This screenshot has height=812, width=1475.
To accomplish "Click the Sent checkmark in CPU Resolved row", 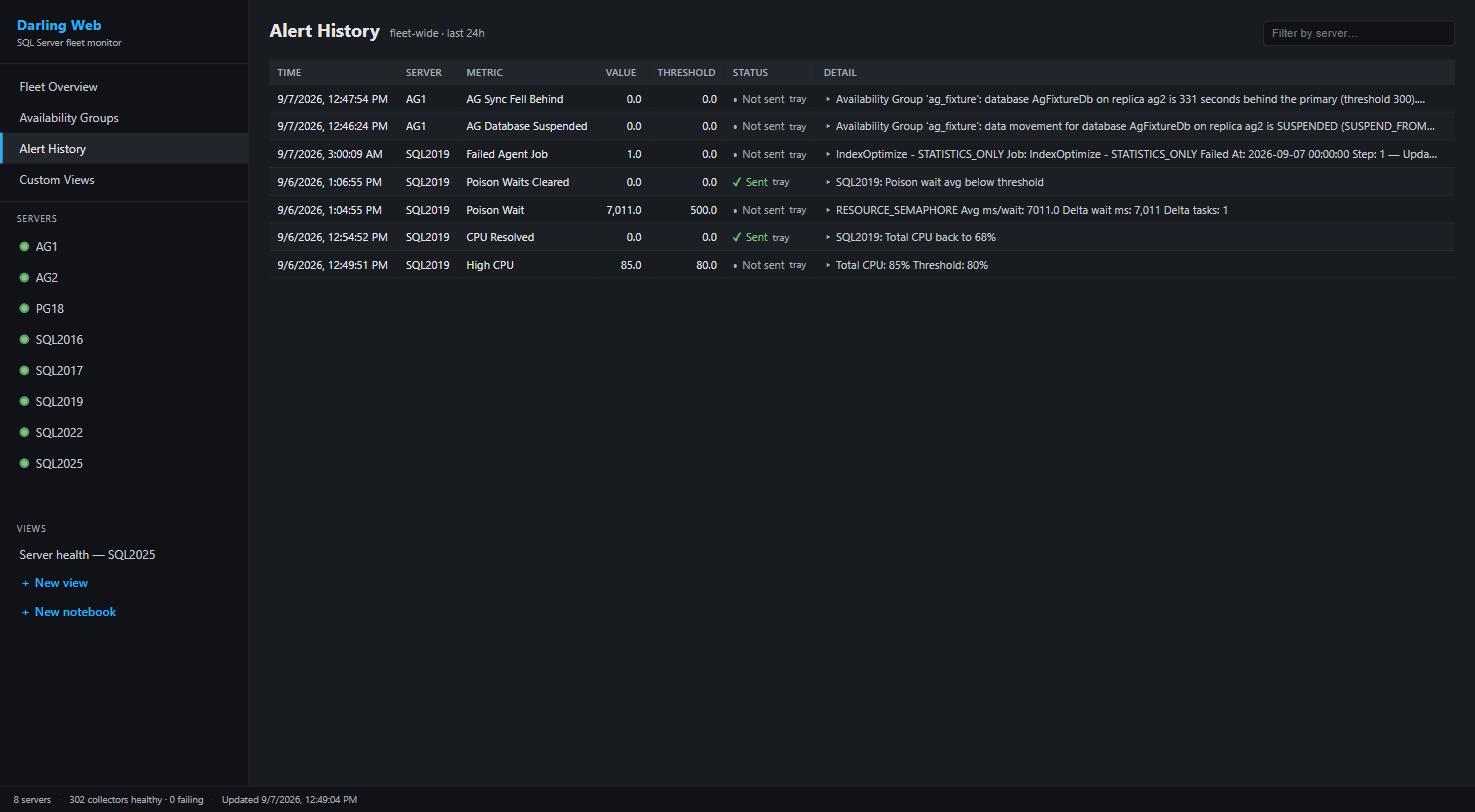I will click(x=737, y=237).
